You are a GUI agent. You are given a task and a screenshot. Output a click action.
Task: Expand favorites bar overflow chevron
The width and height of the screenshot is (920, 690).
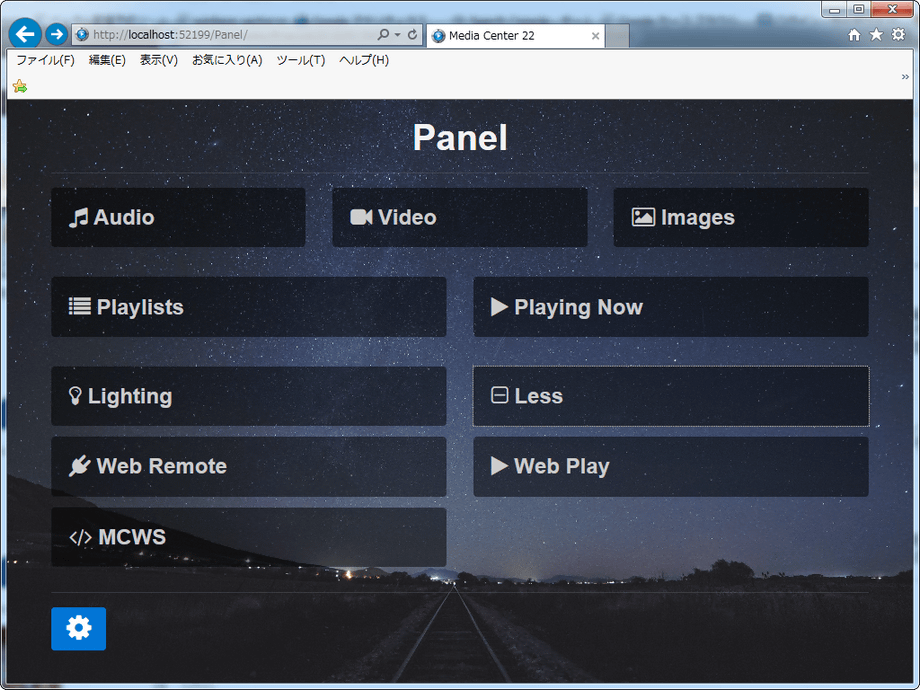(905, 77)
